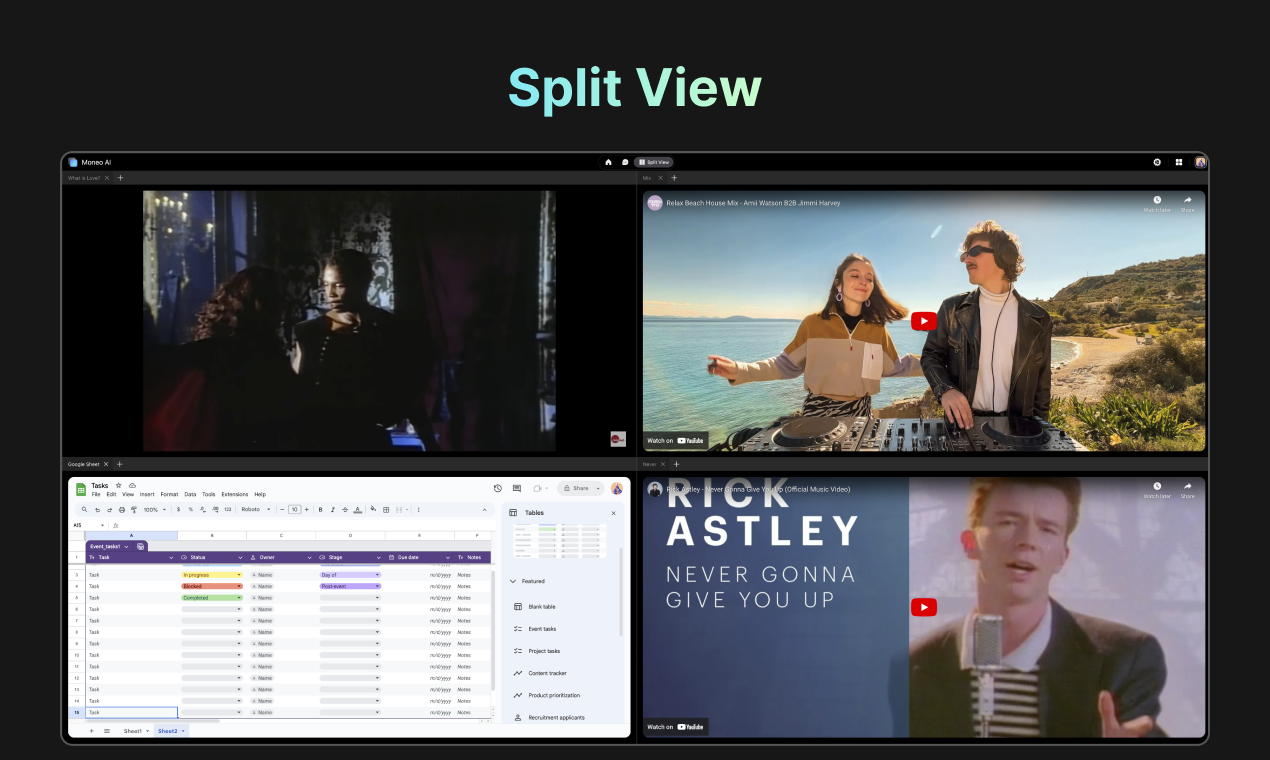Add a new tab next to What is Love?
The image size is (1270, 760).
point(120,178)
